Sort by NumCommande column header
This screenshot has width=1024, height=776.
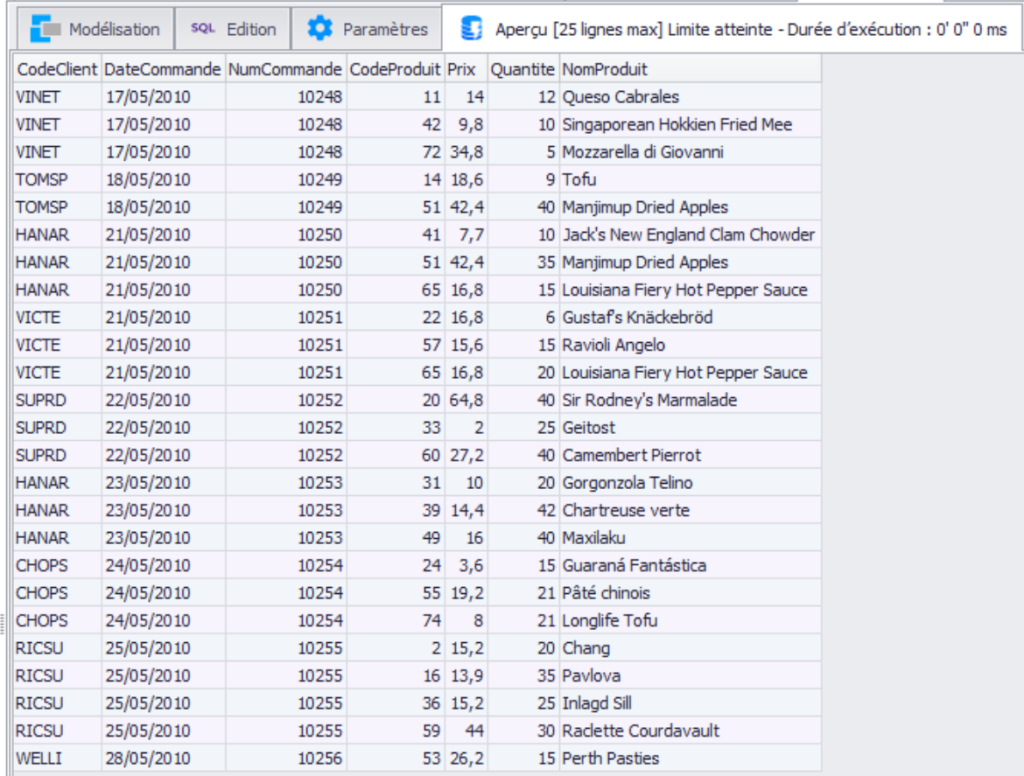point(285,69)
